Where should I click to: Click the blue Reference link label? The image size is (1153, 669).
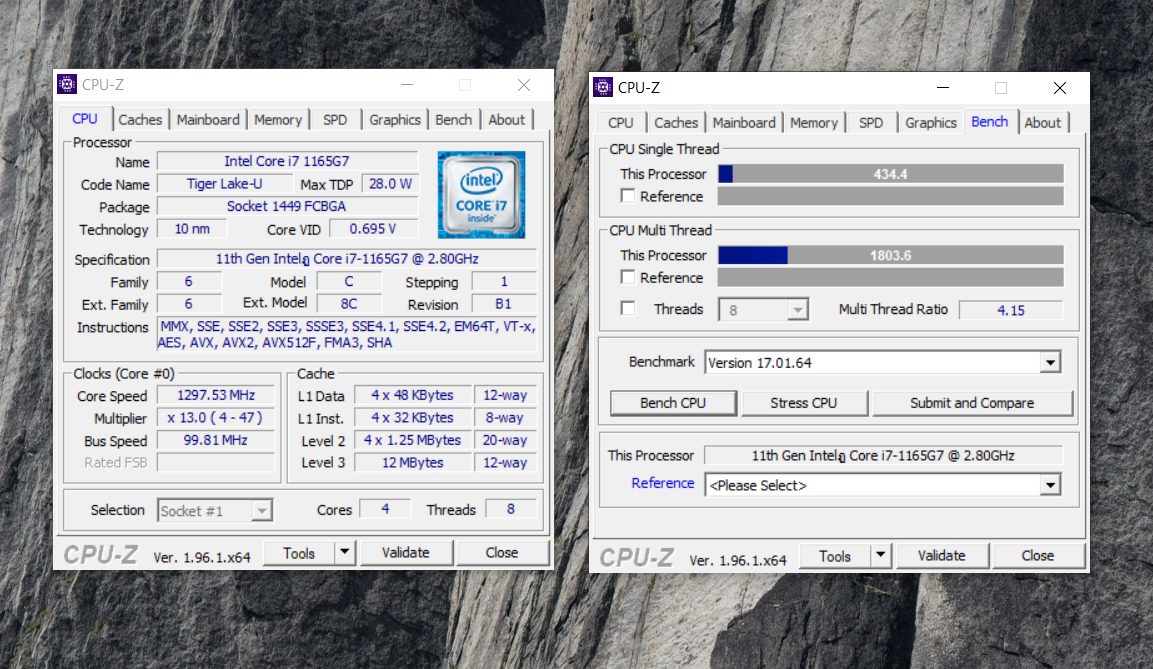(x=663, y=483)
